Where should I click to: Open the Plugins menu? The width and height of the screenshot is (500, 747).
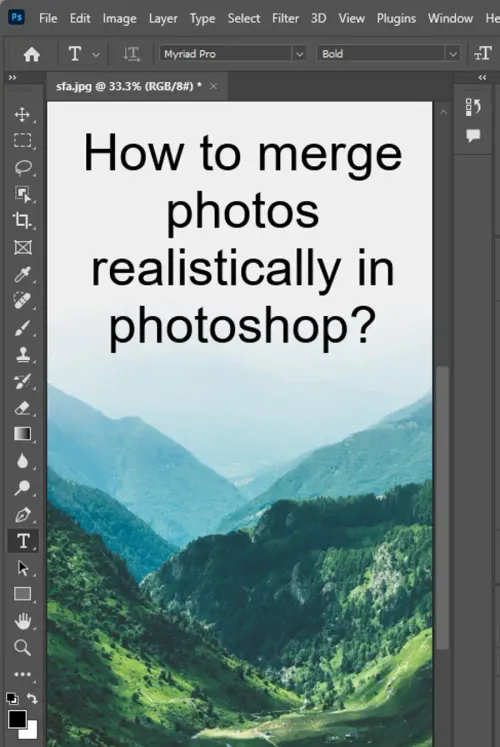(x=396, y=19)
